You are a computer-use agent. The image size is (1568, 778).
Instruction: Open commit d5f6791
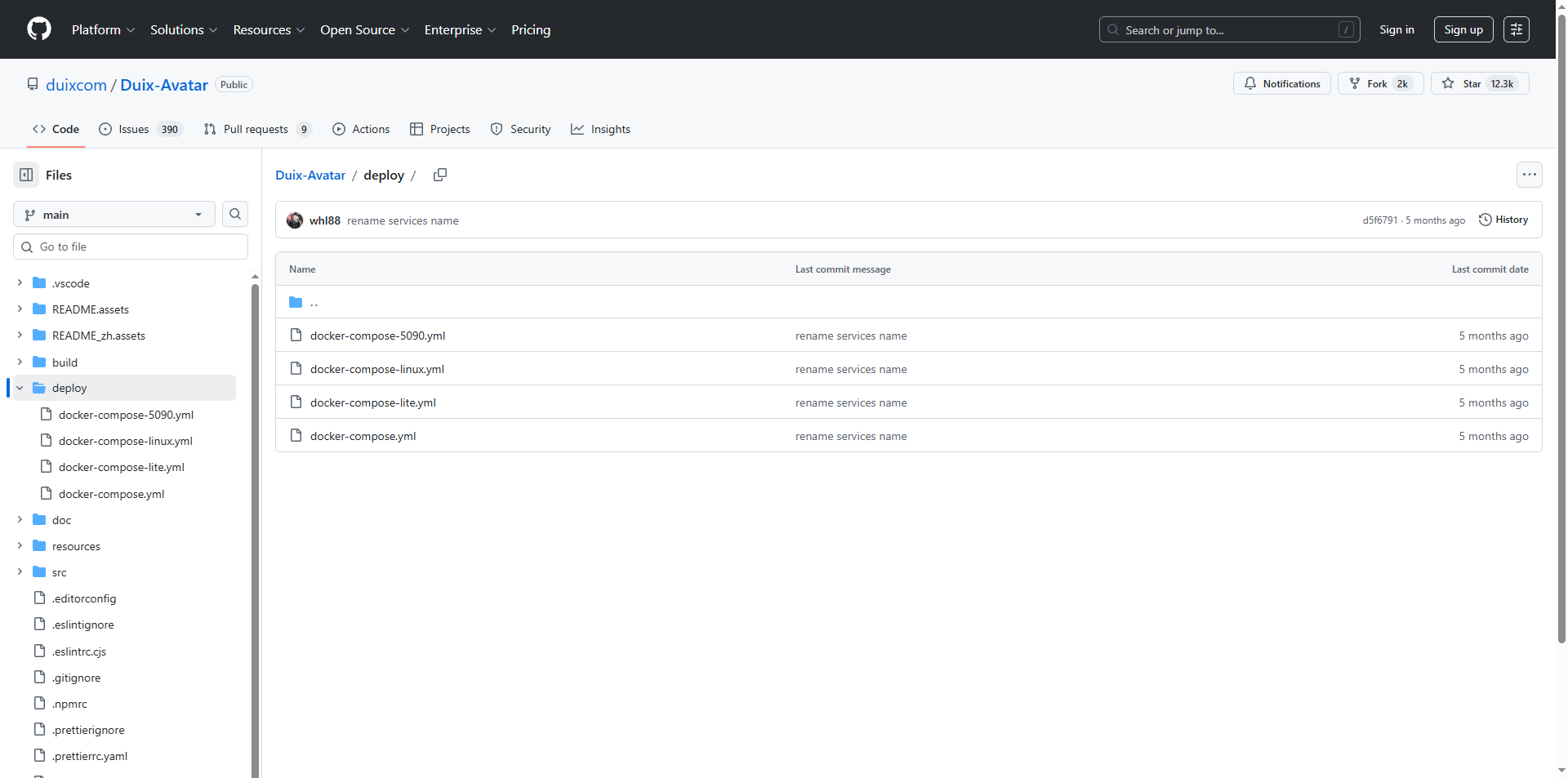click(1379, 220)
